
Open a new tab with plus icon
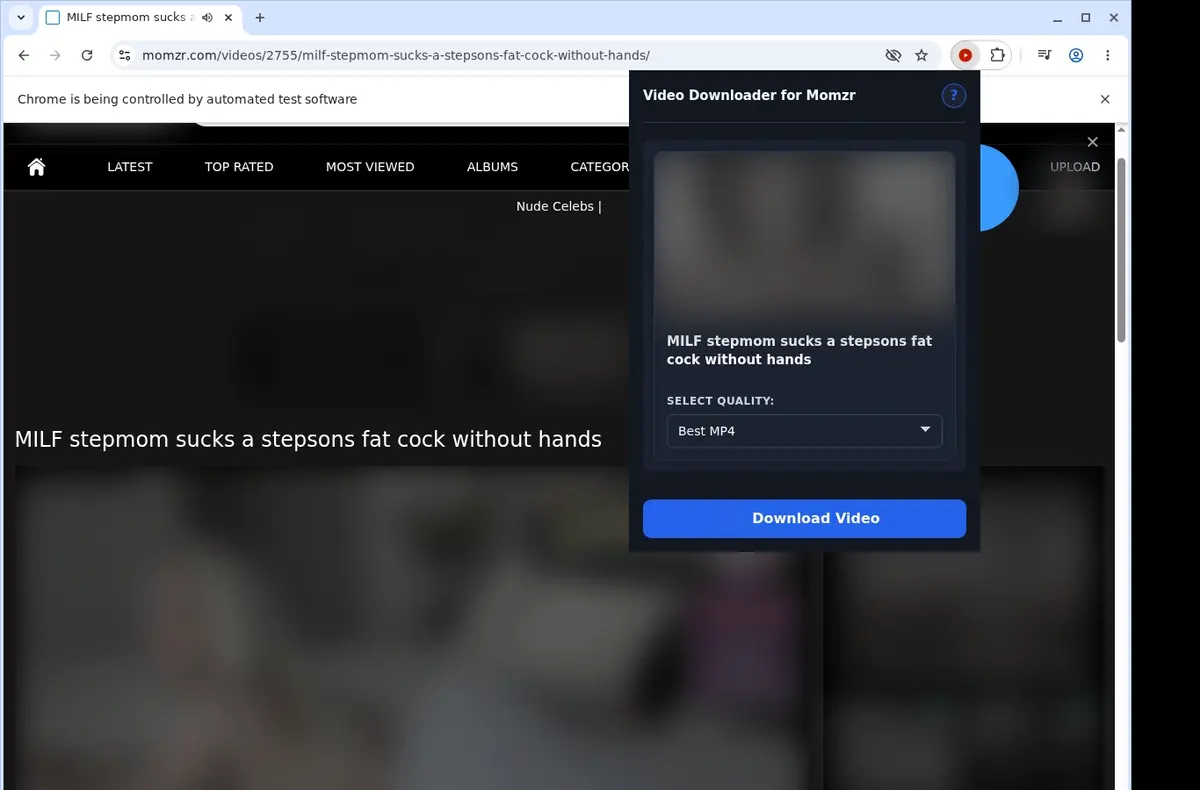pyautogui.click(x=260, y=18)
